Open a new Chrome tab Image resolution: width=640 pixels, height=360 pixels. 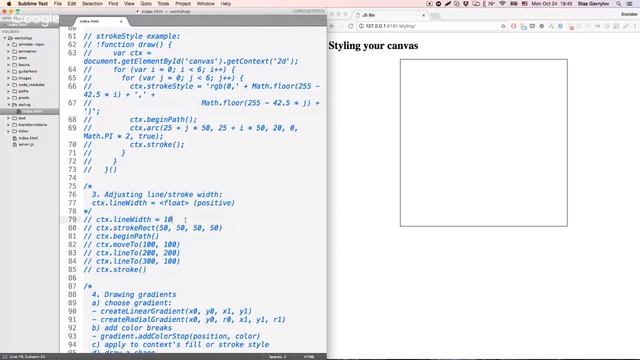[435, 16]
